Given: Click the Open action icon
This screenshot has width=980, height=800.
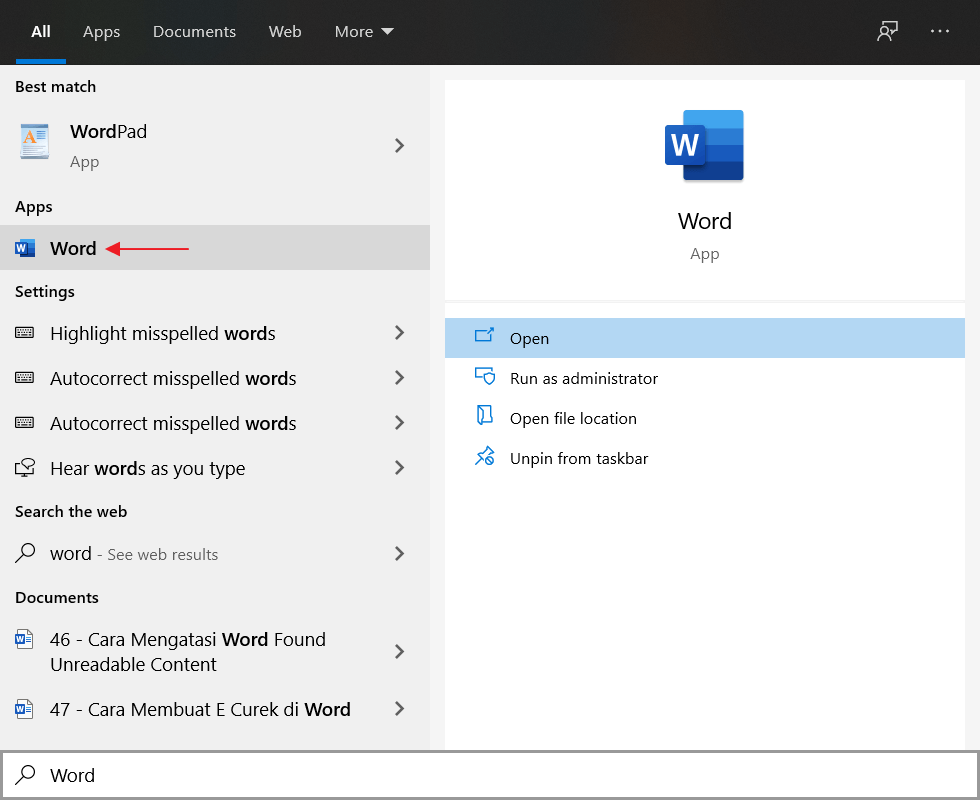Looking at the screenshot, I should click(x=484, y=336).
